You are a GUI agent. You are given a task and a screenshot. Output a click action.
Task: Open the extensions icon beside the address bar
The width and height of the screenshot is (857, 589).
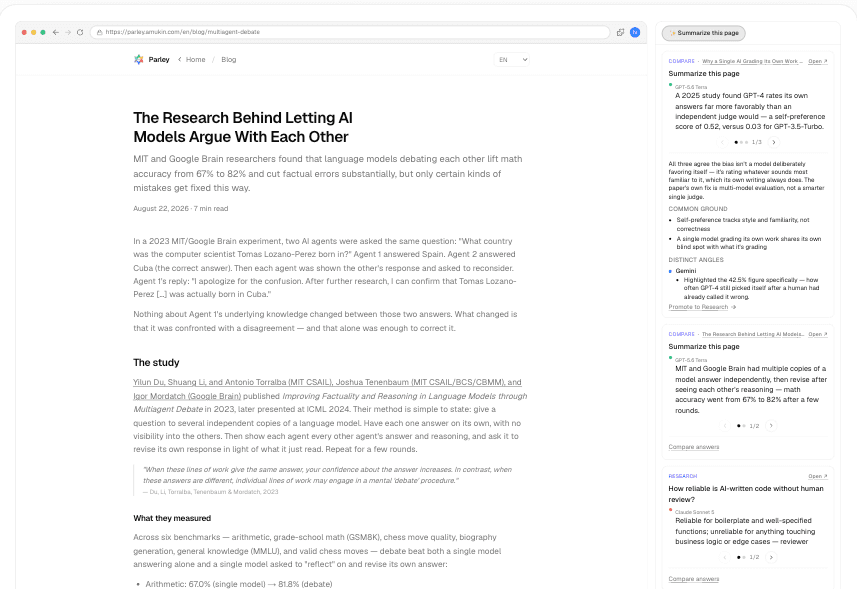pos(620,32)
